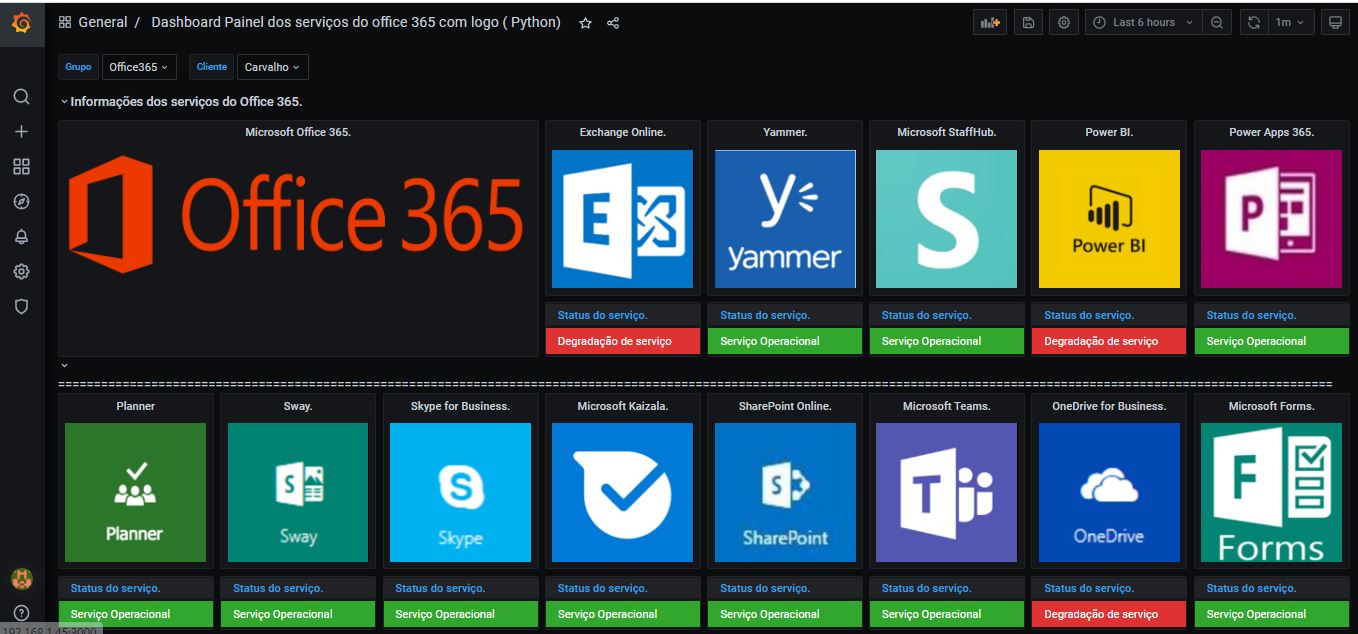This screenshot has width=1358, height=634.
Task: Refresh the dashboard now
Action: (1253, 22)
